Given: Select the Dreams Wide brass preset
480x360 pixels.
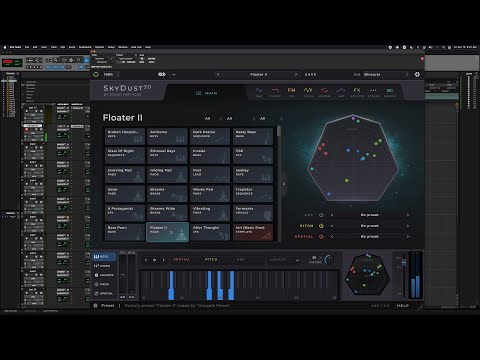Looking at the screenshot, I should [x=167, y=213].
